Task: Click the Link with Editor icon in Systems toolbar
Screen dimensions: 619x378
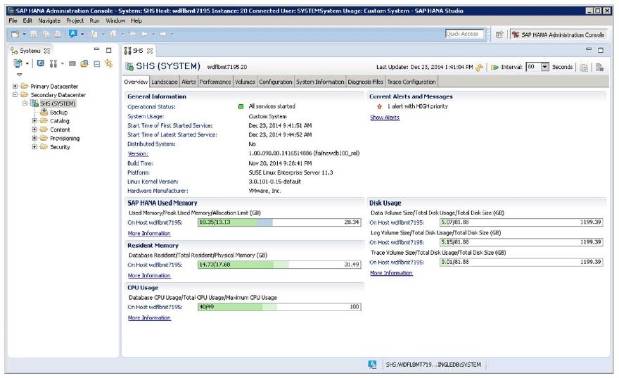Action: tap(109, 63)
